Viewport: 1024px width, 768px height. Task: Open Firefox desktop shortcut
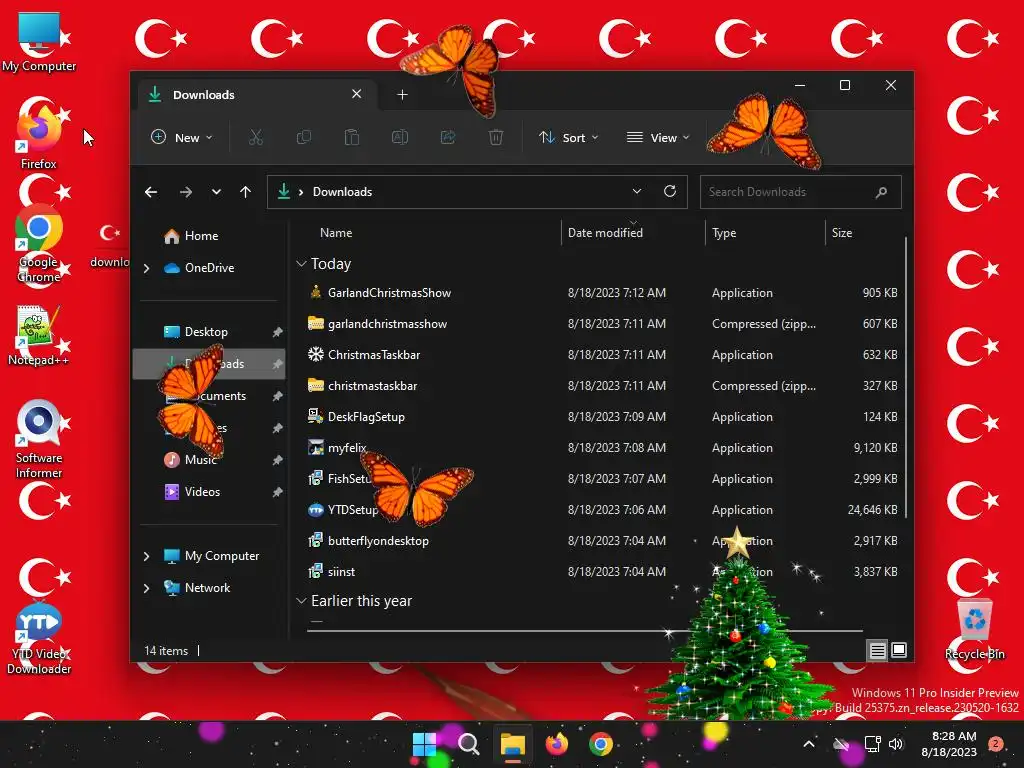39,135
